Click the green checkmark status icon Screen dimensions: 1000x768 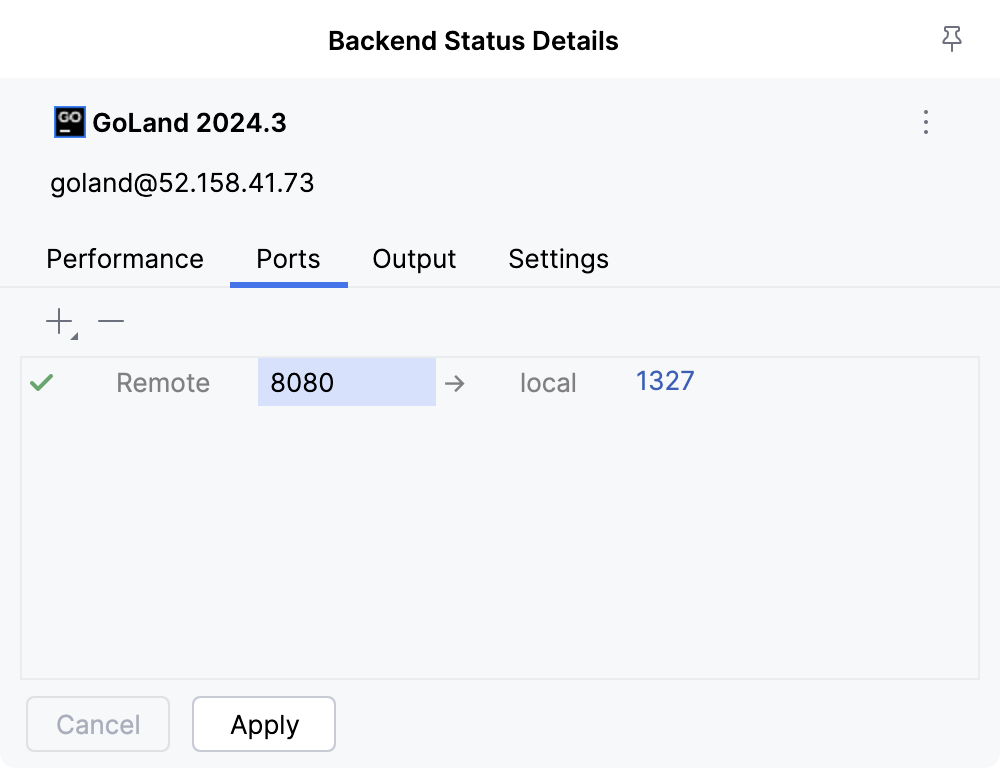pos(41,383)
